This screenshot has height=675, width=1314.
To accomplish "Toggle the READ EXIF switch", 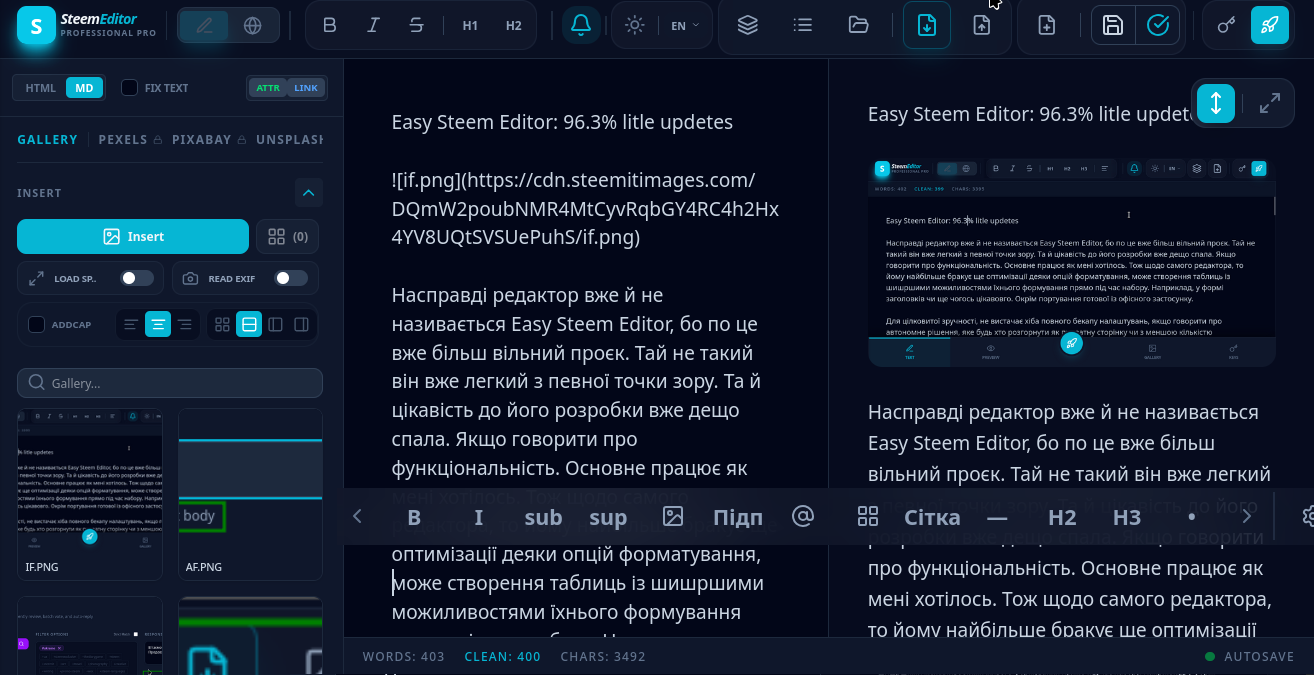I will tap(291, 278).
